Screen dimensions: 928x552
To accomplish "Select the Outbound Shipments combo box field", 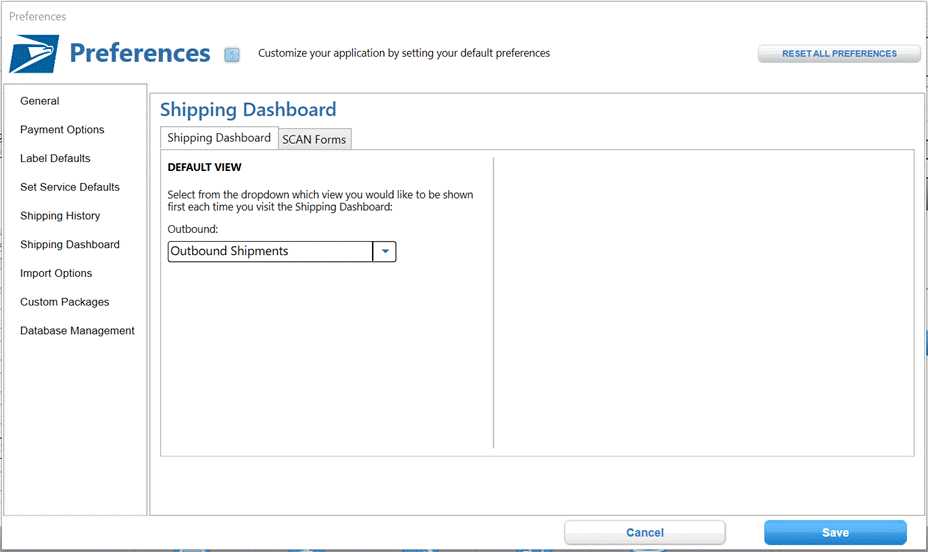I will [282, 251].
